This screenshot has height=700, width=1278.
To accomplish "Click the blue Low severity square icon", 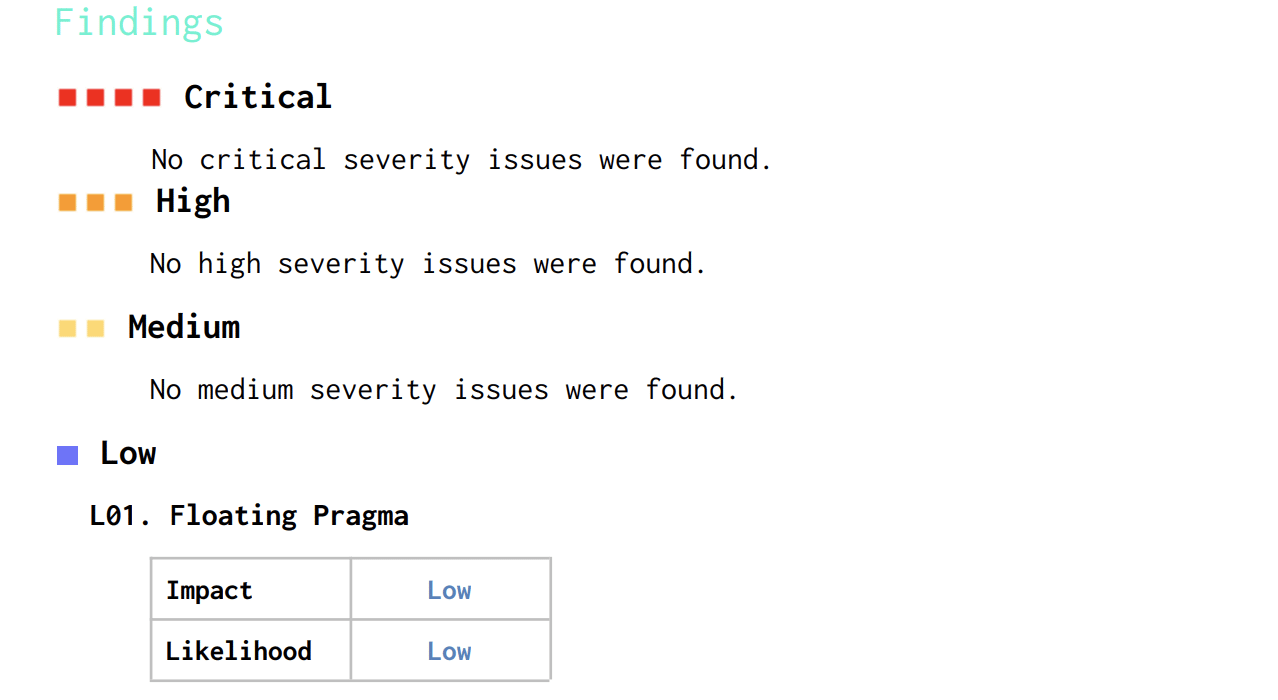I will pos(67,455).
